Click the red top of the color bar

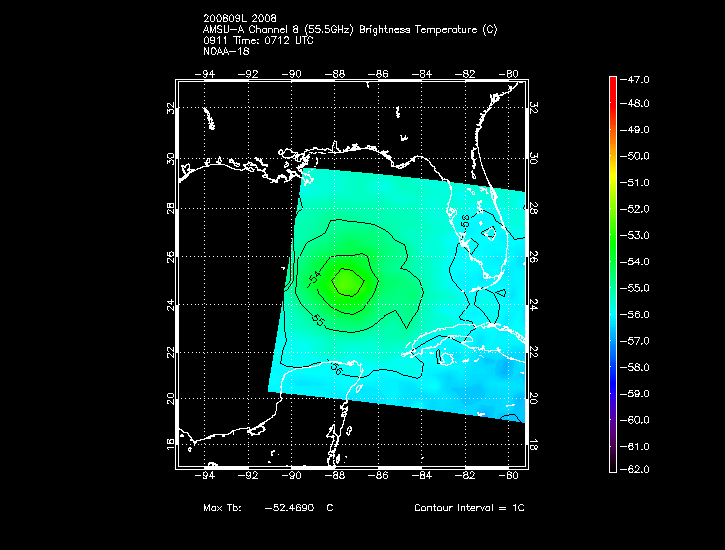click(x=613, y=84)
